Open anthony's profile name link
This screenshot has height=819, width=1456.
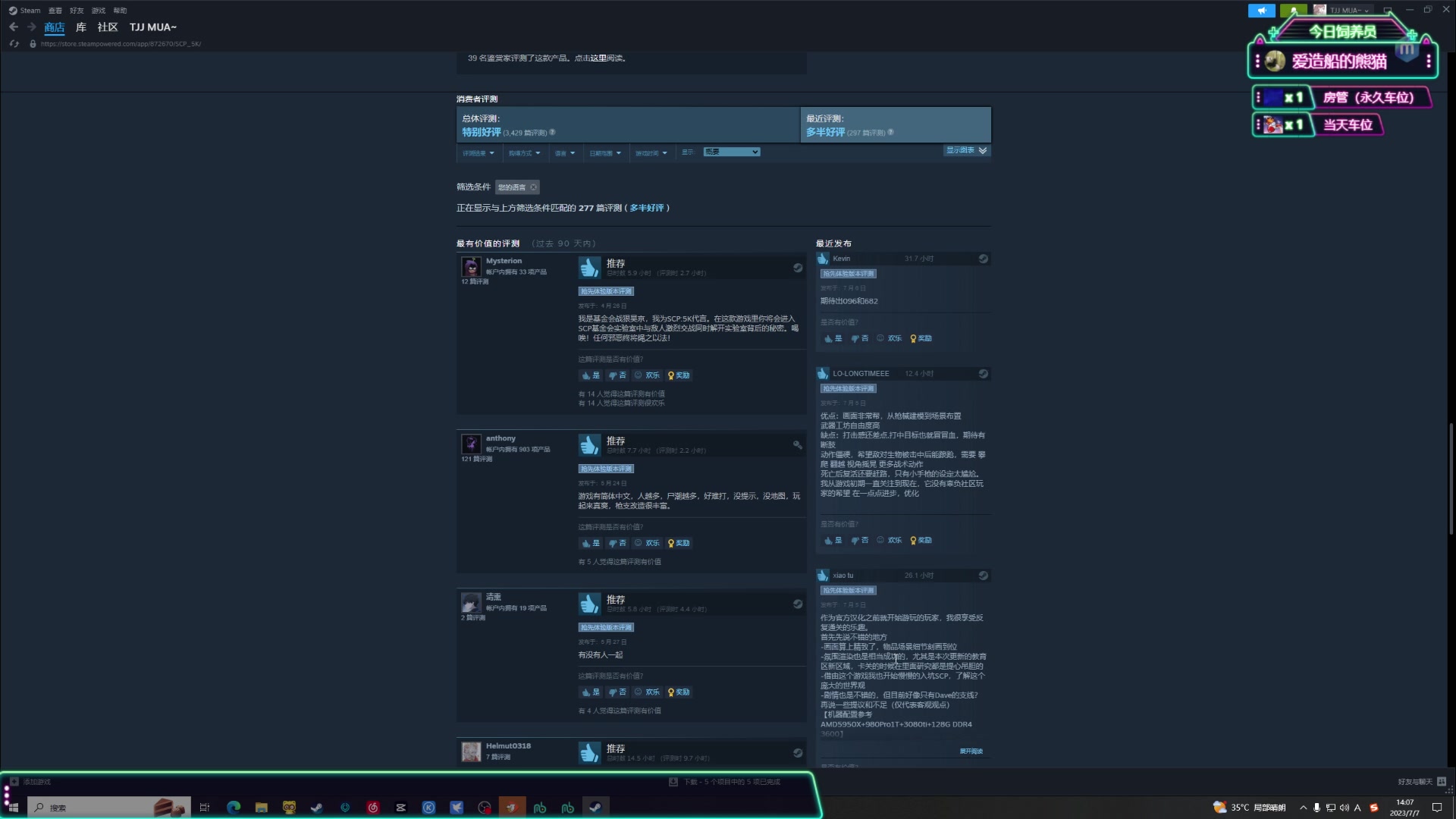coord(500,438)
